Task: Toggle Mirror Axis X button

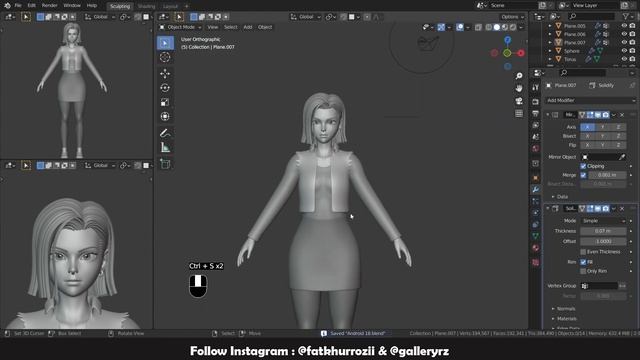Action: pyautogui.click(x=588, y=127)
